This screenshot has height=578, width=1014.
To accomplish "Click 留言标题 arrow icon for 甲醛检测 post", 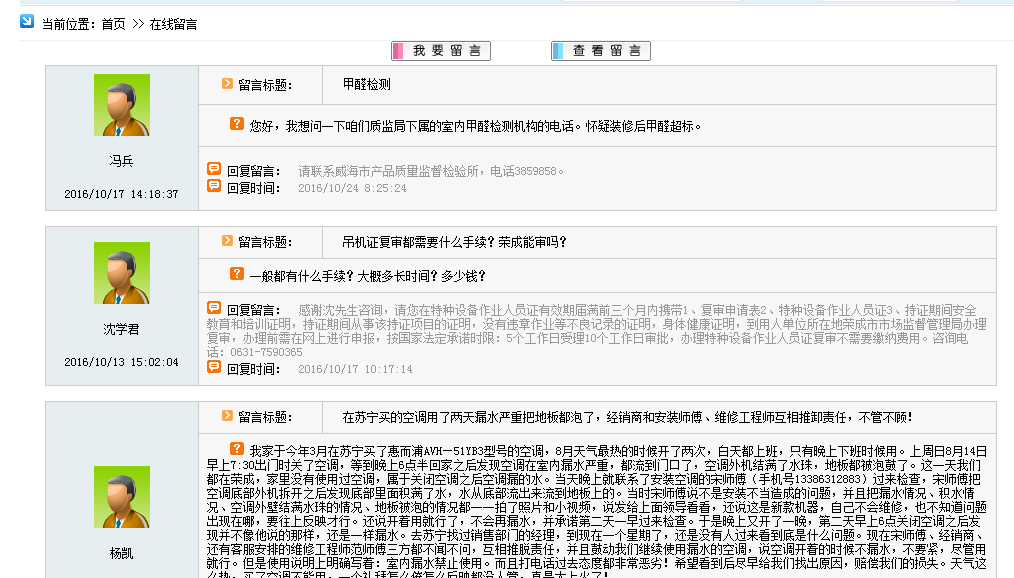I will (228, 84).
